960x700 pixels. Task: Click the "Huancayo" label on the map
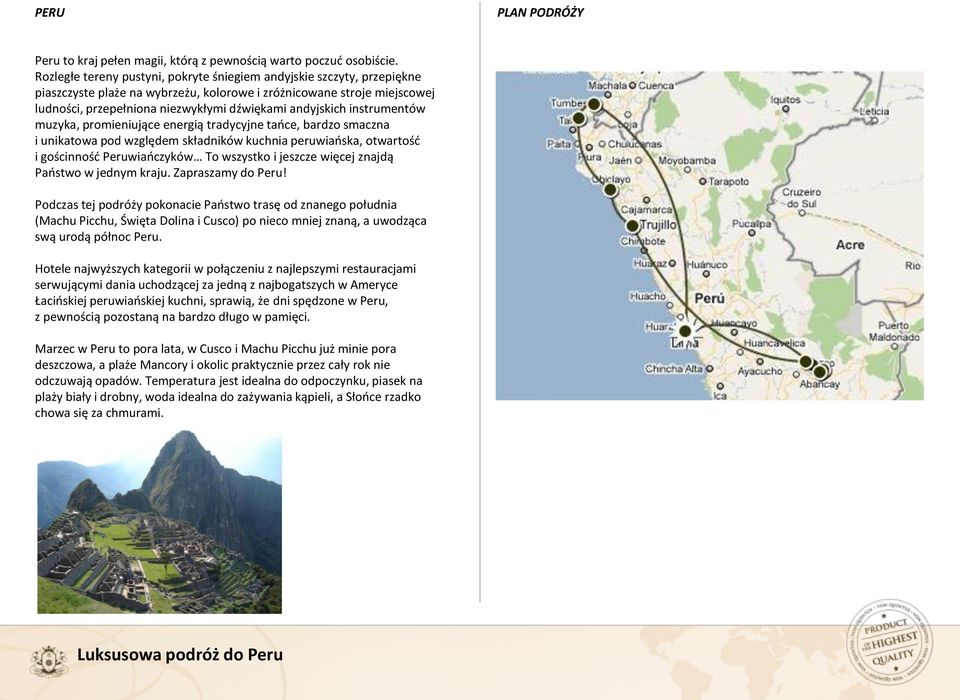point(734,323)
